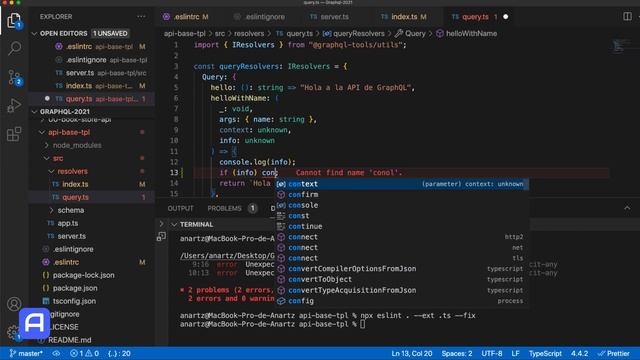The width and height of the screenshot is (640, 360).
Task: Select .eslintignore in Open Editors list
Action: (92, 60)
